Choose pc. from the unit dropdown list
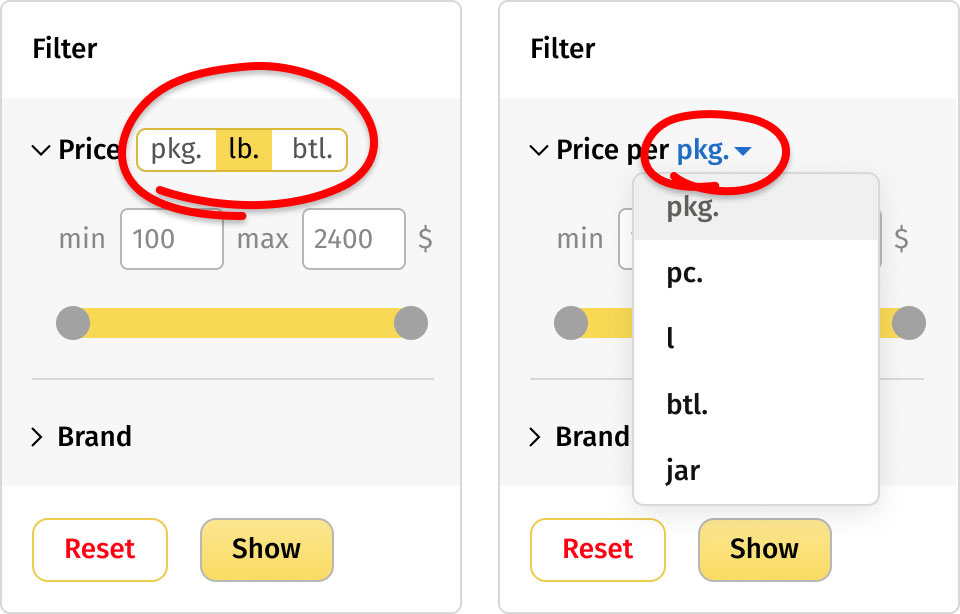960x614 pixels. (x=756, y=273)
